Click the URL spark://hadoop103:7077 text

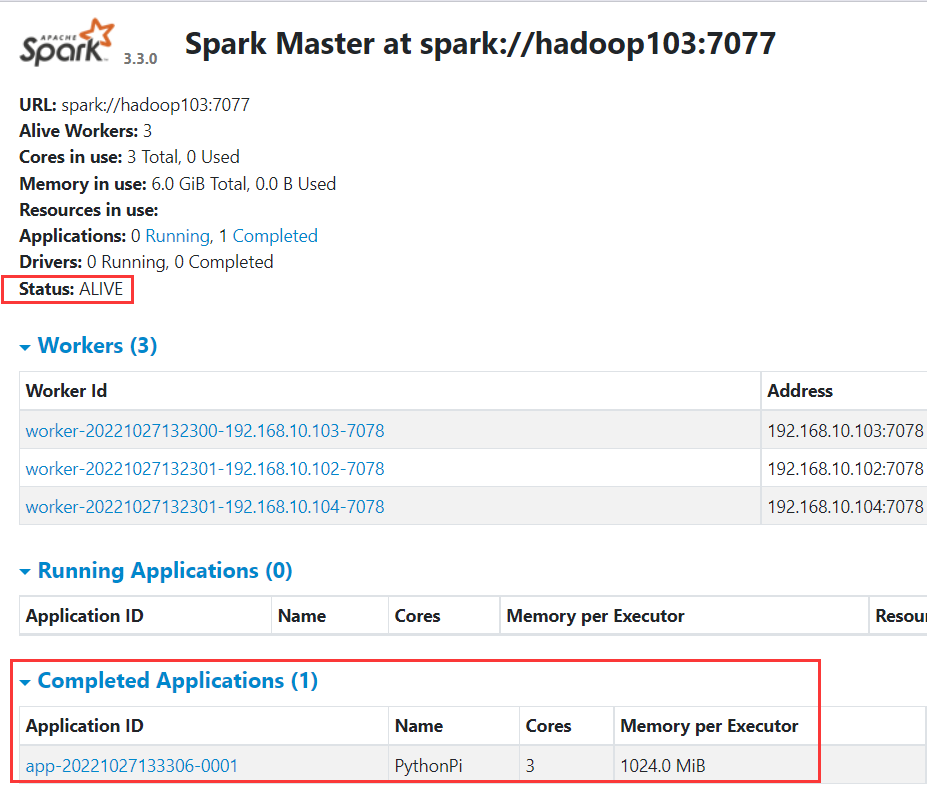[x=134, y=105]
